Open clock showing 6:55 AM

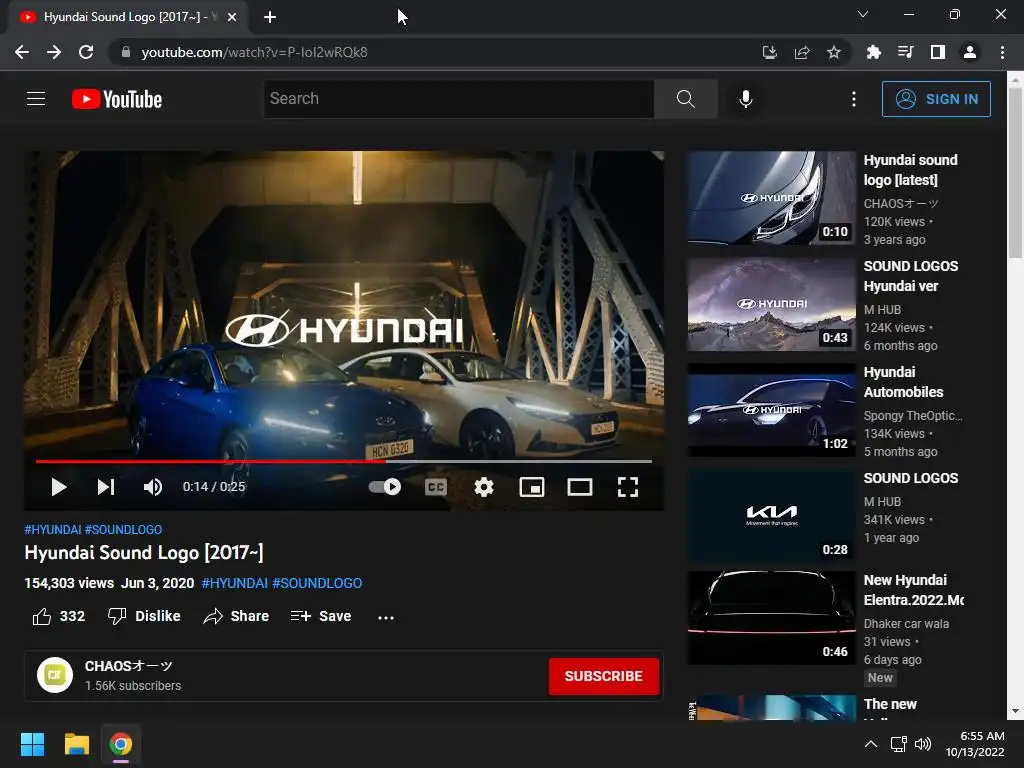point(975,744)
